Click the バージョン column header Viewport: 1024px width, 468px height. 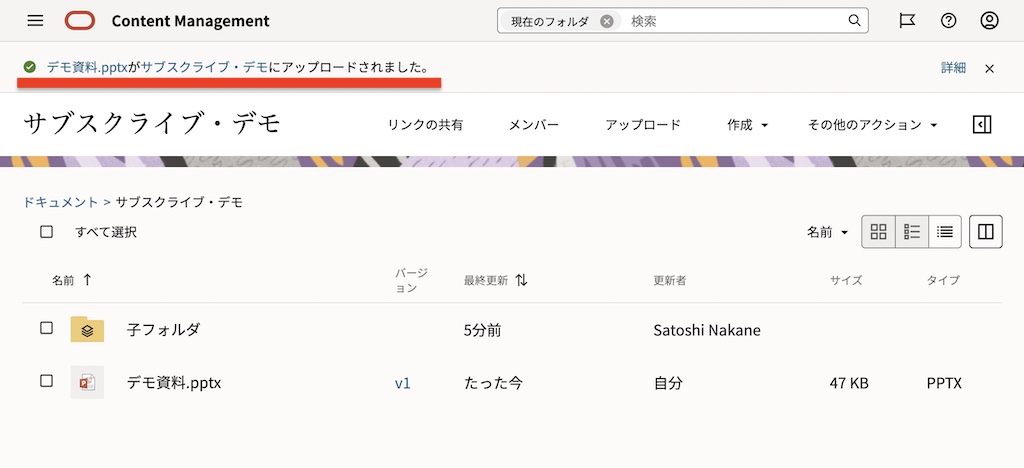tap(411, 280)
